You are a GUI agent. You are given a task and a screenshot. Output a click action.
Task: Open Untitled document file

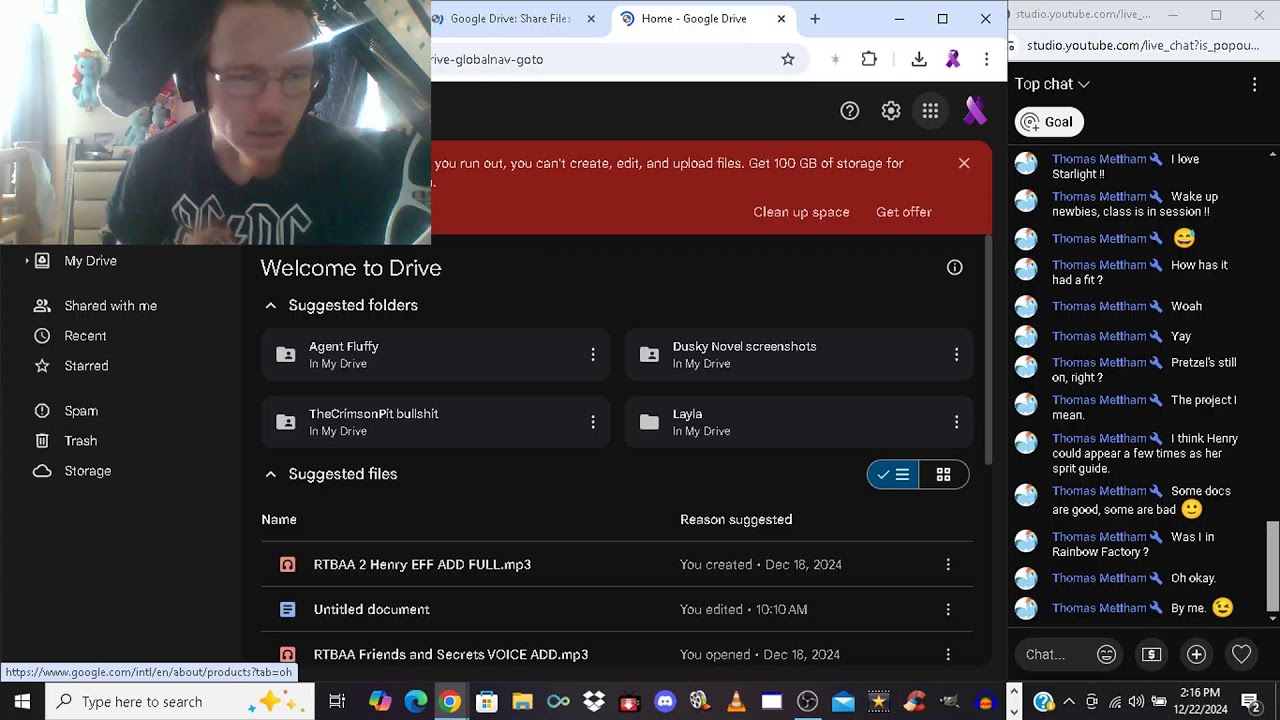(x=371, y=610)
